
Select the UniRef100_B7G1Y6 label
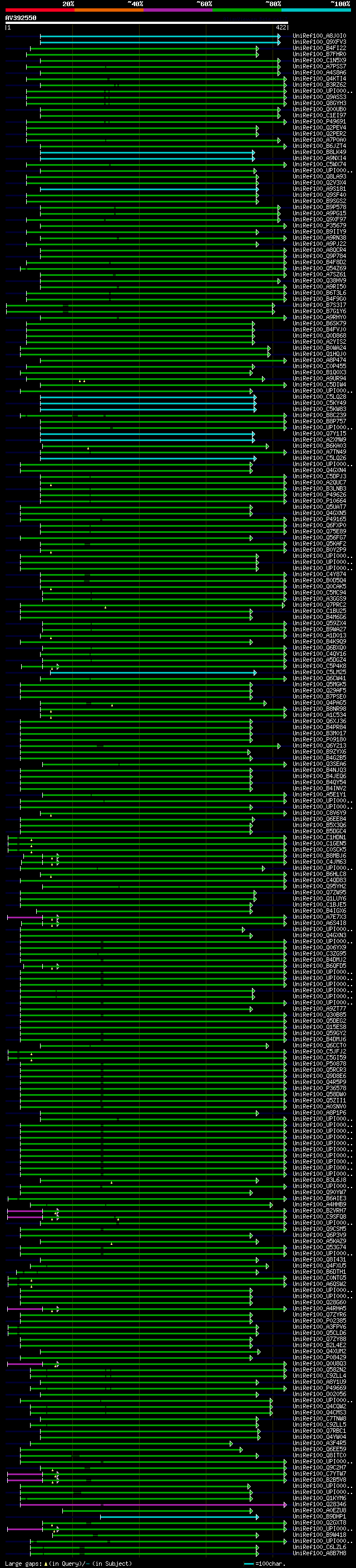(319, 311)
